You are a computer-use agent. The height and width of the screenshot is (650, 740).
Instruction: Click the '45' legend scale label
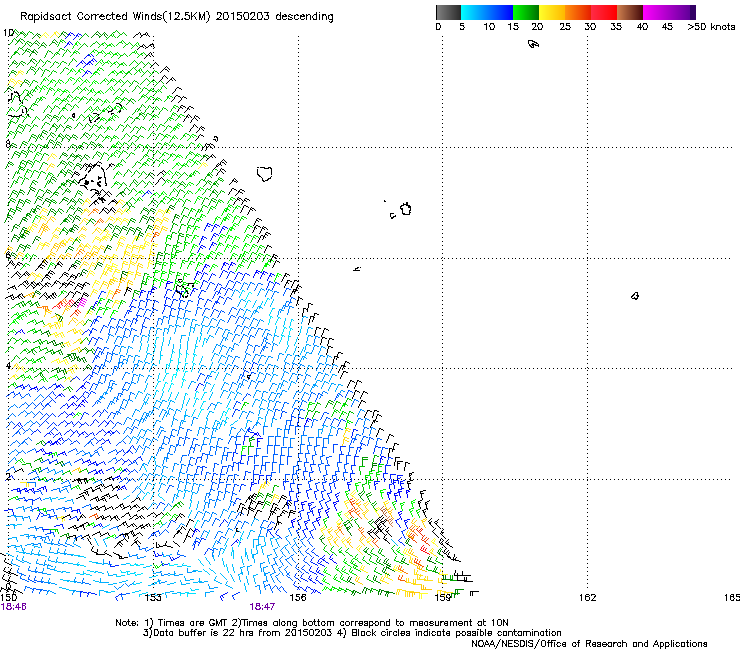point(667,27)
